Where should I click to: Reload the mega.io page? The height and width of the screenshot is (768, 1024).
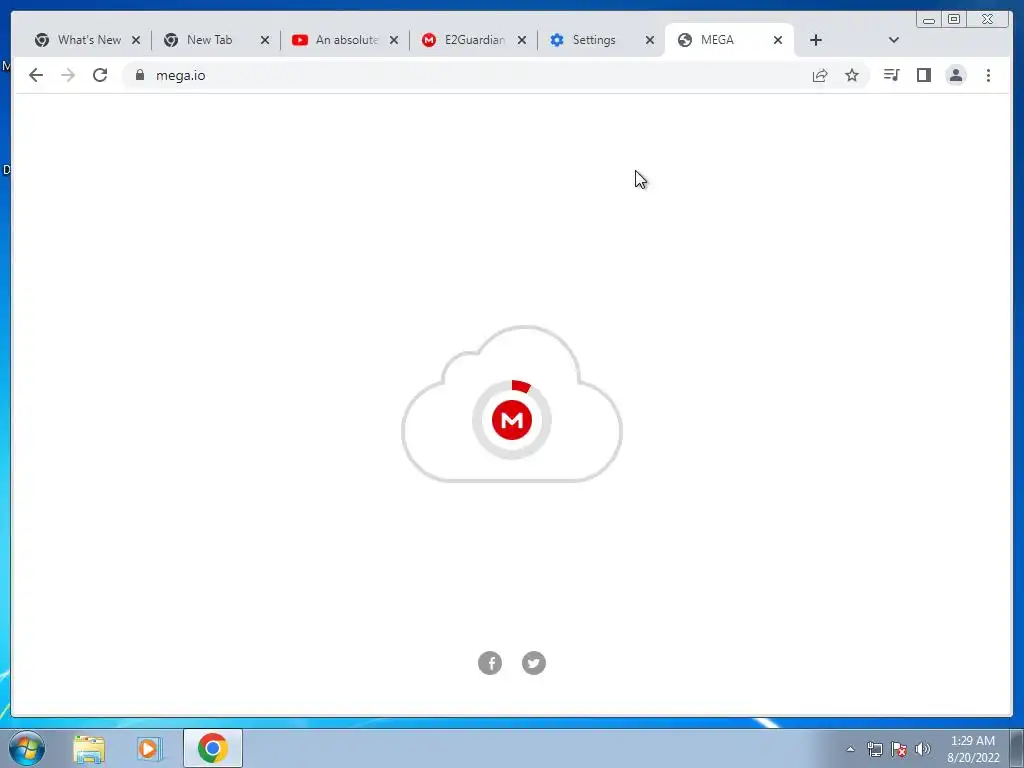(100, 75)
